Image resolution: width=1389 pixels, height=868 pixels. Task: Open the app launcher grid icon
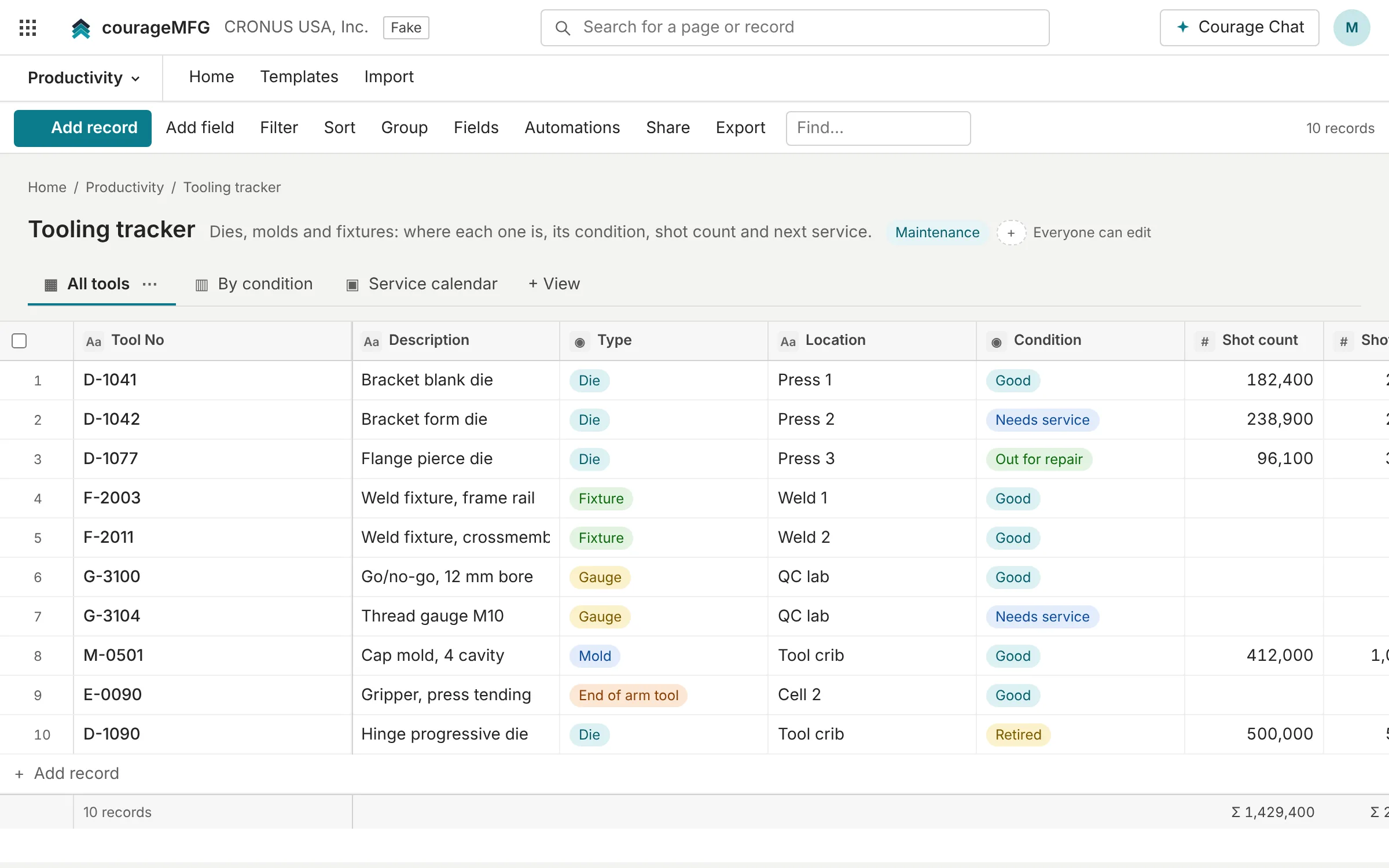click(28, 27)
